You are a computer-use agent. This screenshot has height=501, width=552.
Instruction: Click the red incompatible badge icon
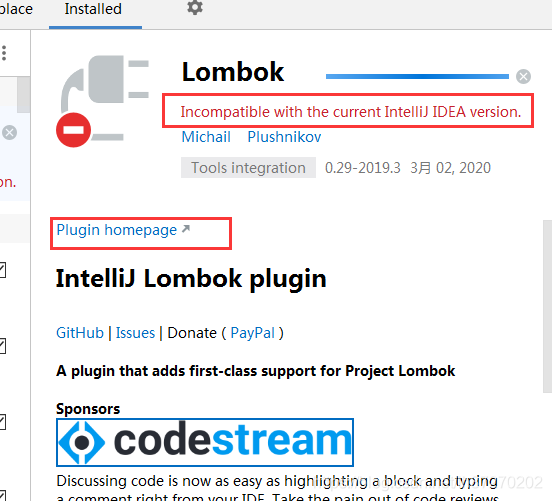[74, 130]
